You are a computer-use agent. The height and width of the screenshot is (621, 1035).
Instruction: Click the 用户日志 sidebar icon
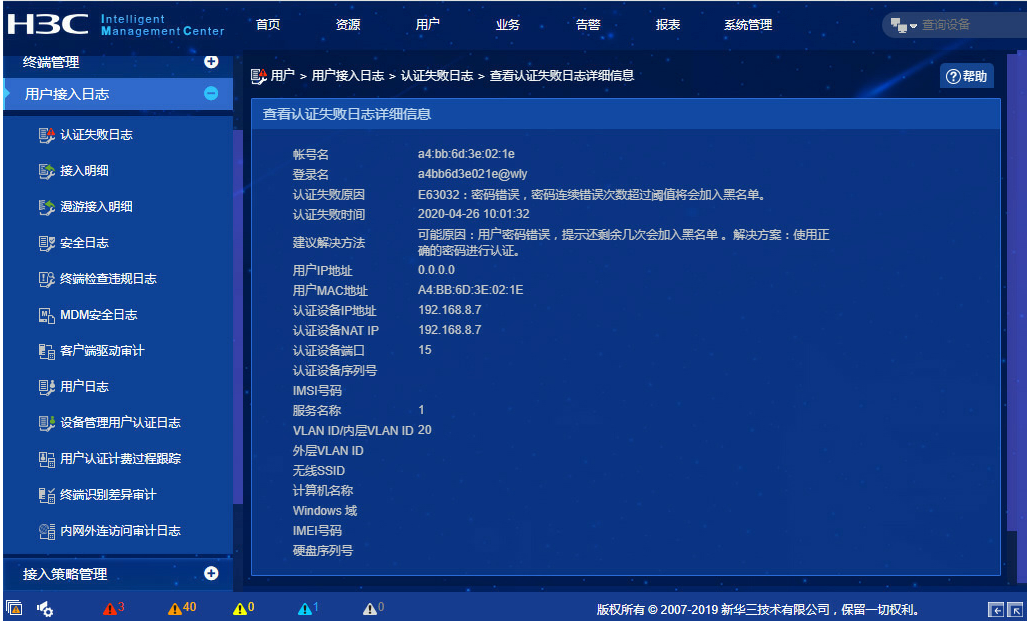46,387
